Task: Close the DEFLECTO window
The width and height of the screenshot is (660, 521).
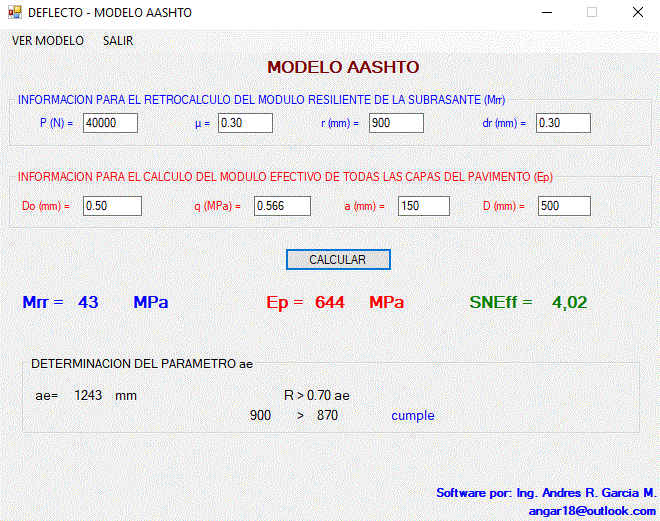Action: click(x=638, y=13)
